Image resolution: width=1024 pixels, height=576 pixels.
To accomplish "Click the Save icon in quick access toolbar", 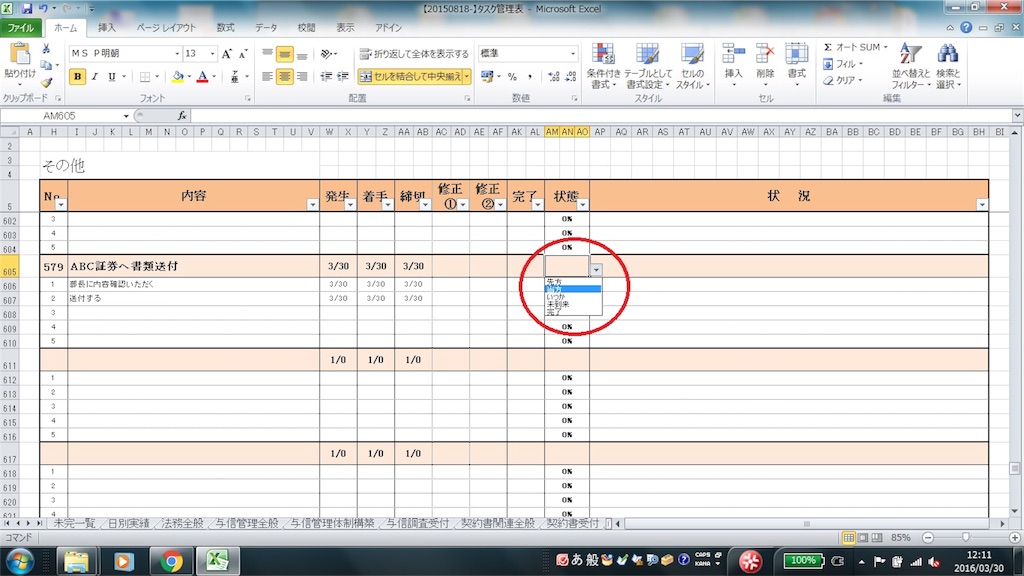I will 26,8.
